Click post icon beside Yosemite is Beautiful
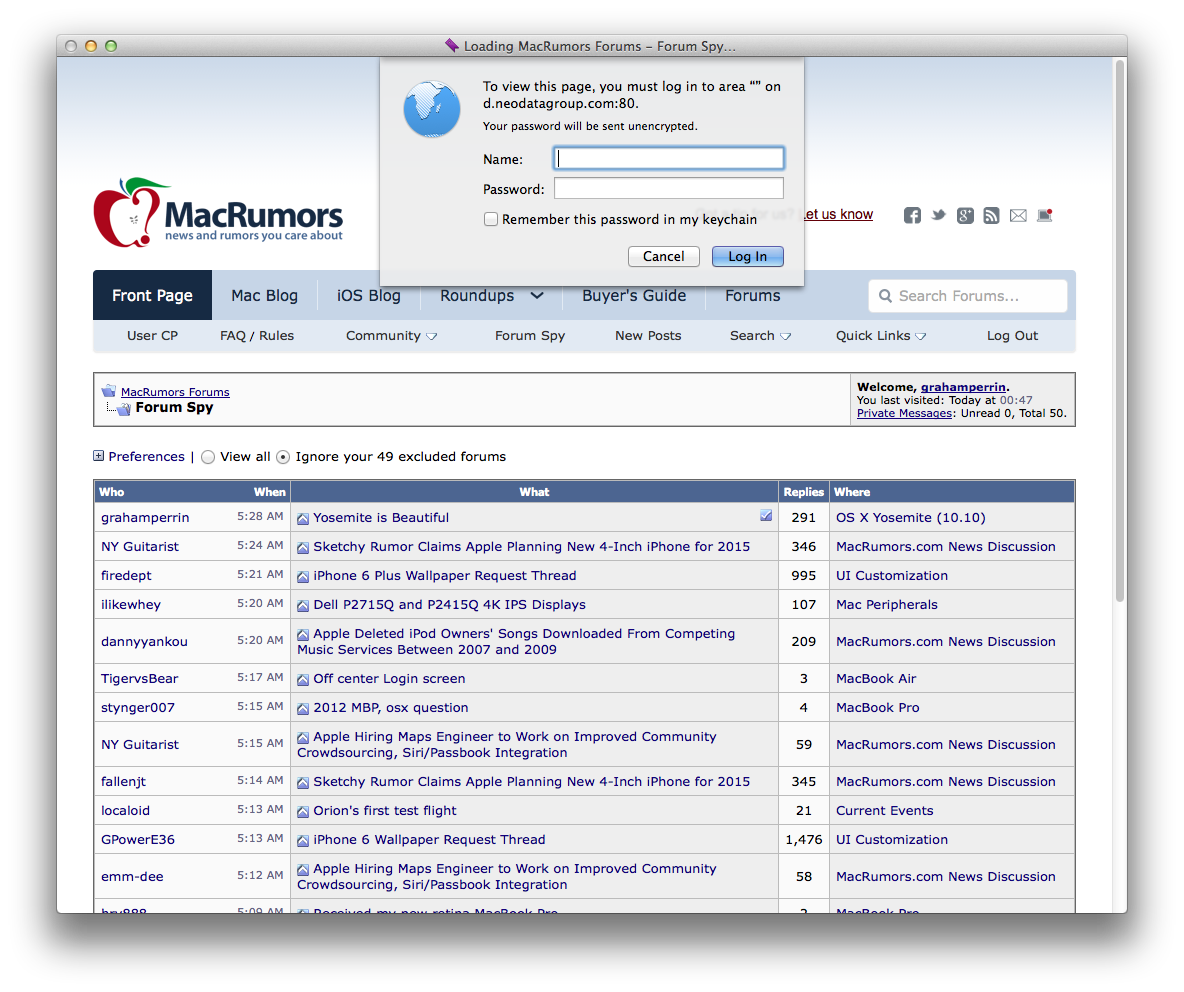 [303, 519]
